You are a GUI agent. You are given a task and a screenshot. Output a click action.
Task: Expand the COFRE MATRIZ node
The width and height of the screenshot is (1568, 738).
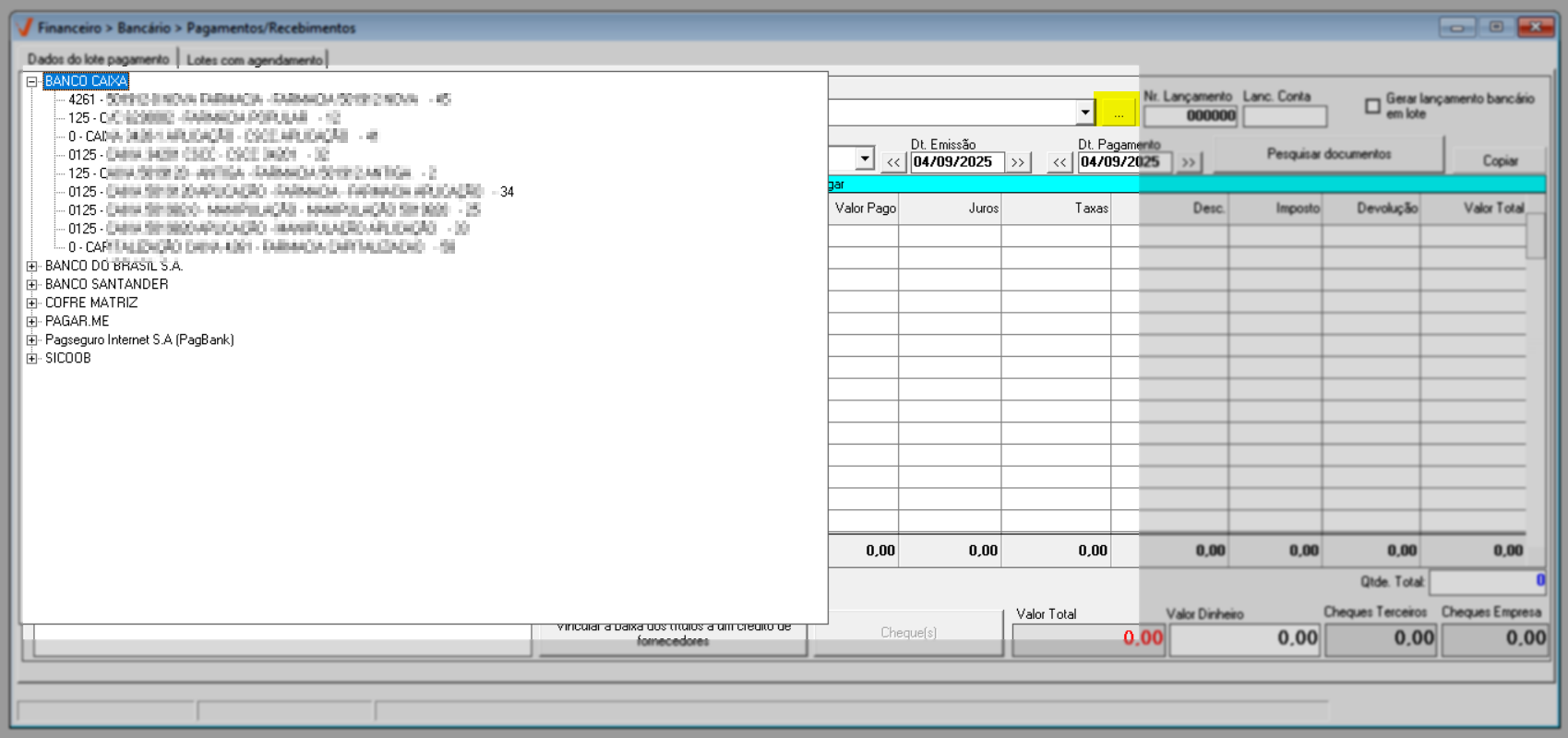click(x=31, y=303)
